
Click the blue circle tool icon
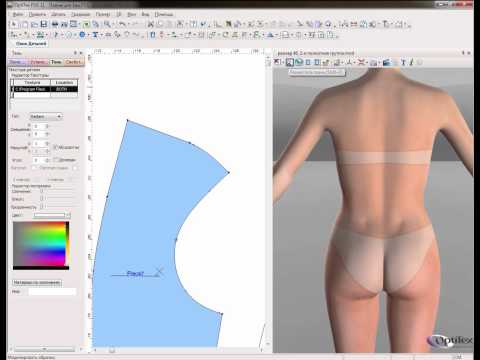pos(82,34)
